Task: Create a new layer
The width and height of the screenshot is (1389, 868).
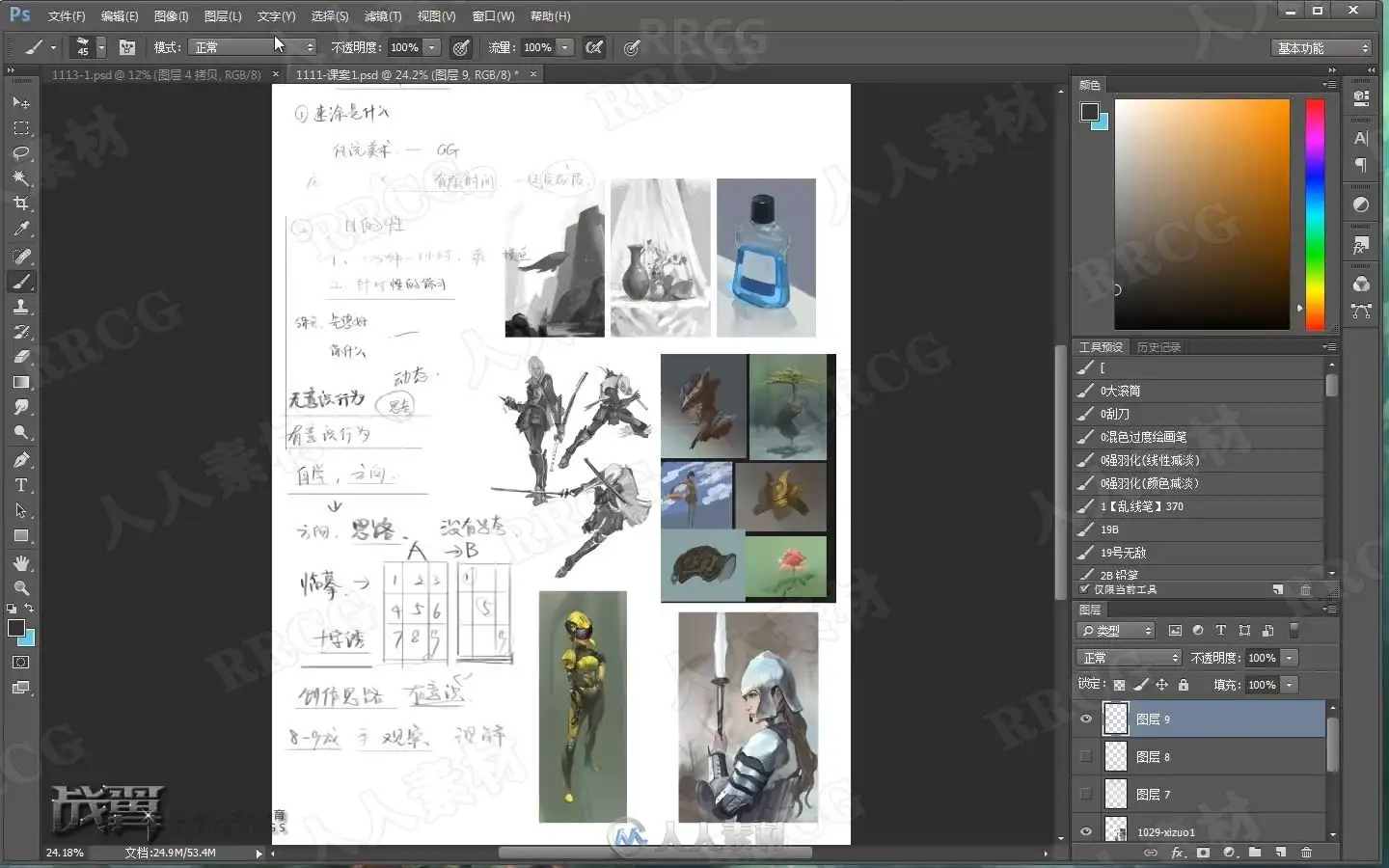Action: (x=1281, y=853)
